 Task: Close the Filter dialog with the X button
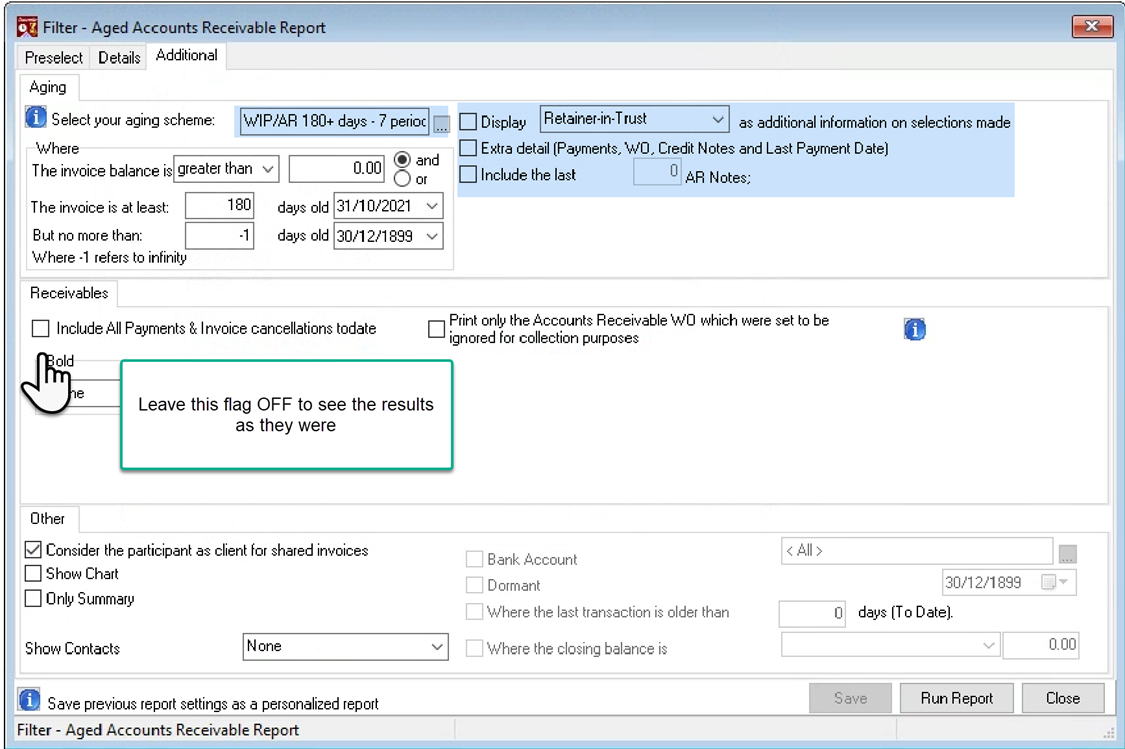click(x=1092, y=27)
